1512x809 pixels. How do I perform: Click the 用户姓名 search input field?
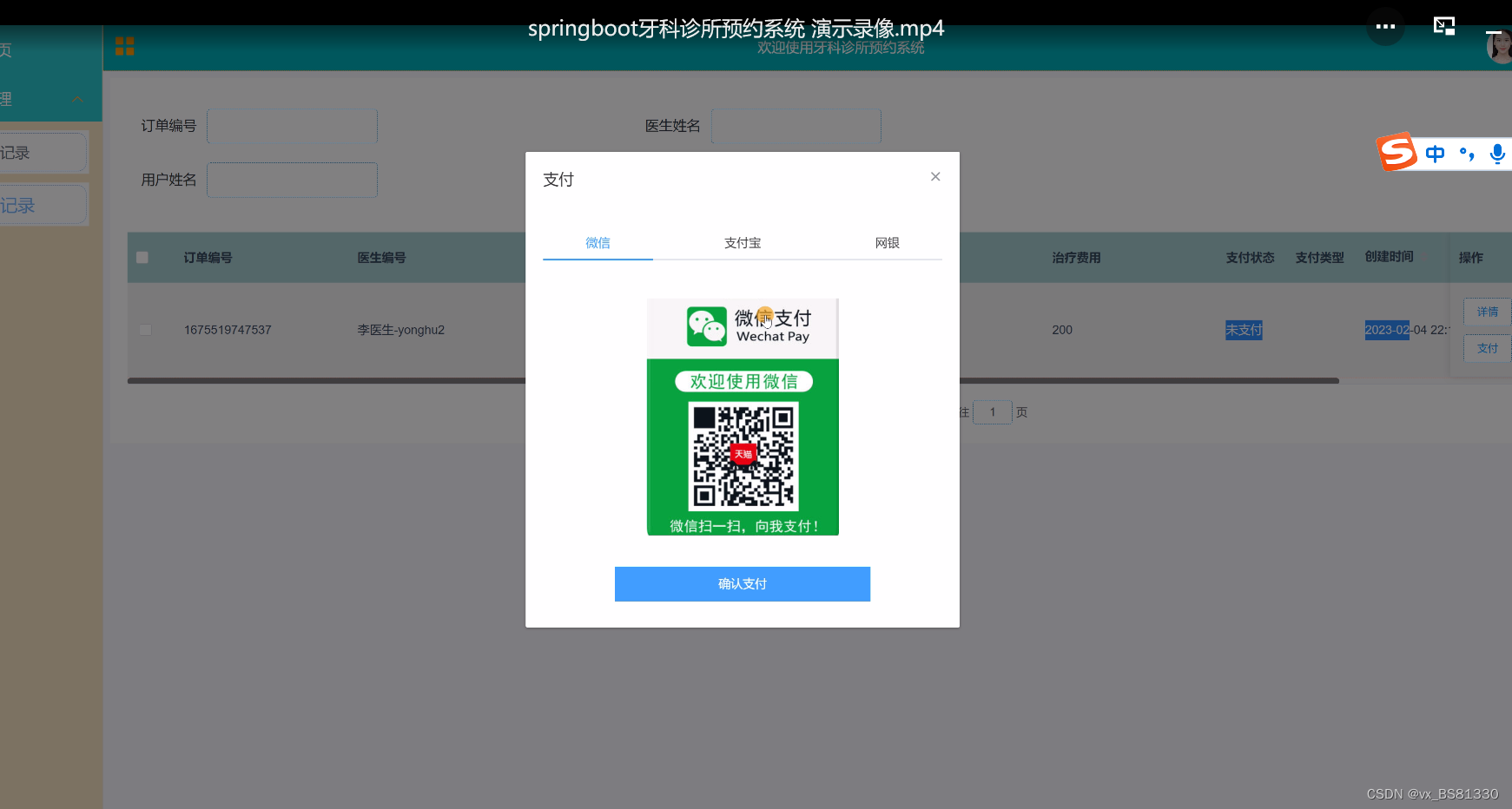pyautogui.click(x=292, y=180)
